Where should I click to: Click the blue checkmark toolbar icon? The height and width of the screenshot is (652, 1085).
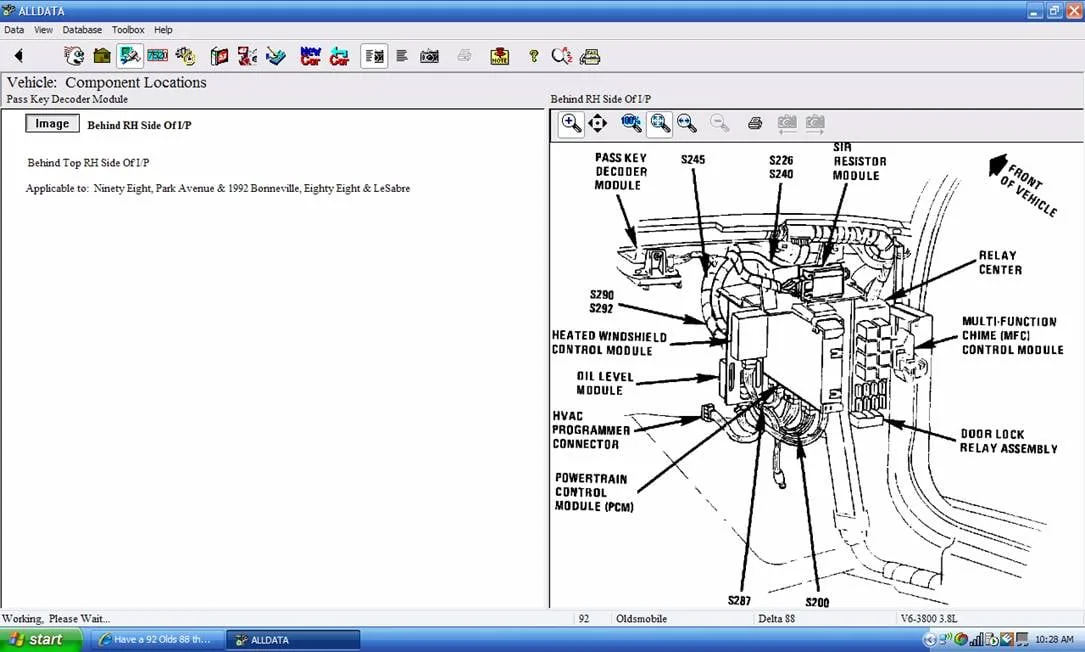pyautogui.click(x=276, y=56)
